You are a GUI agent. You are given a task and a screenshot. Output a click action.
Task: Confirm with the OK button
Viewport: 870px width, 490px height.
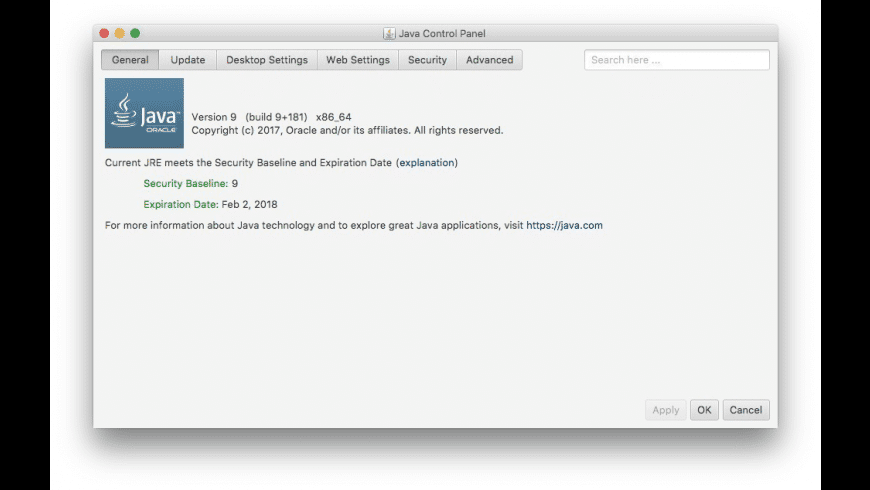click(x=704, y=410)
